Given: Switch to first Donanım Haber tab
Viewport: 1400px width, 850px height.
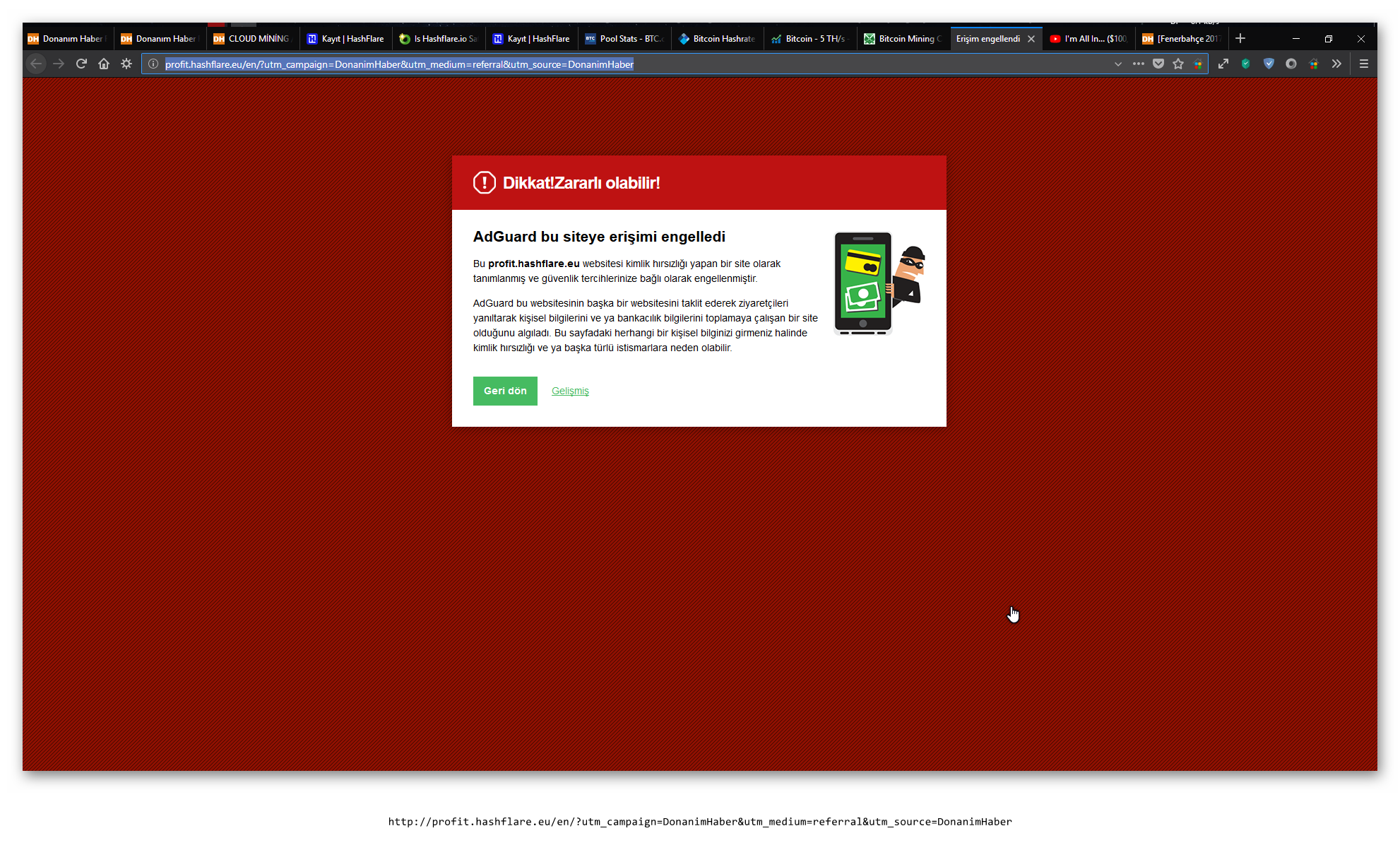Looking at the screenshot, I should (67, 39).
